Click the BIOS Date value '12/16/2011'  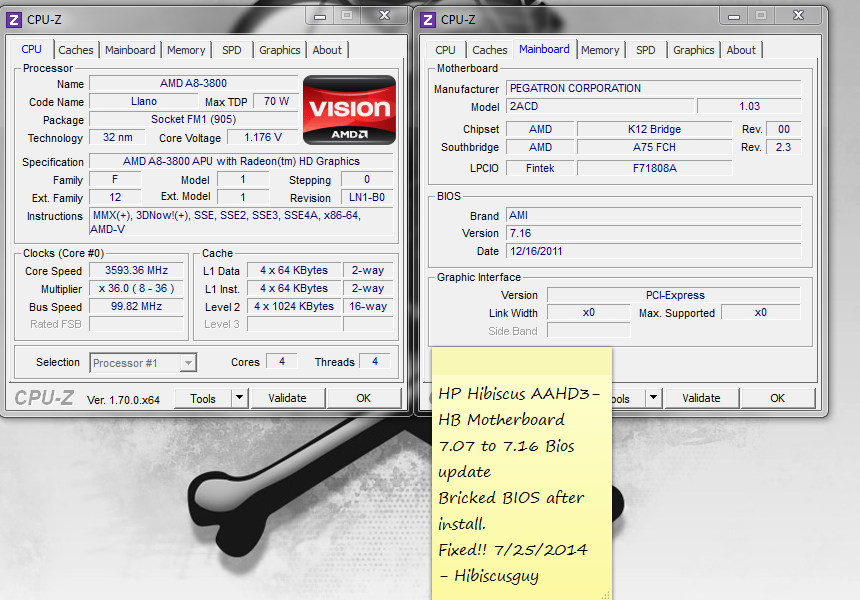(654, 252)
